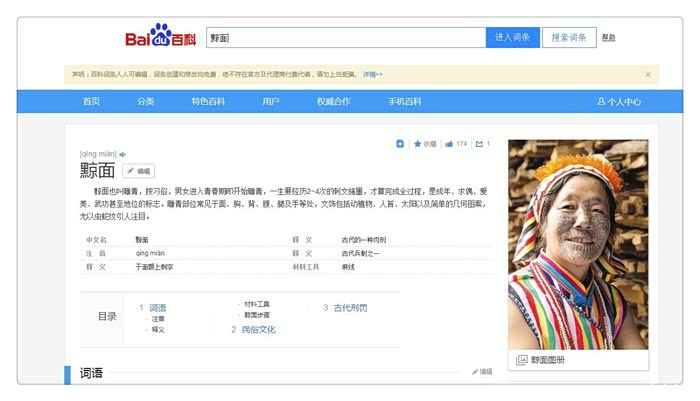This screenshot has width=700, height=401.
Task: Click the 麻线 material value text
Action: (348, 267)
